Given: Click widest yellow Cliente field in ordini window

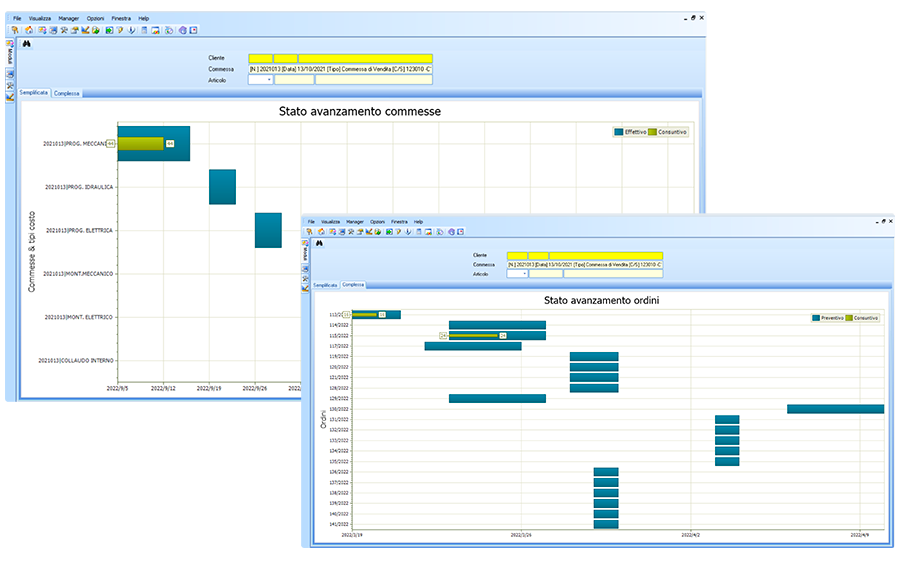Looking at the screenshot, I should (x=606, y=255).
